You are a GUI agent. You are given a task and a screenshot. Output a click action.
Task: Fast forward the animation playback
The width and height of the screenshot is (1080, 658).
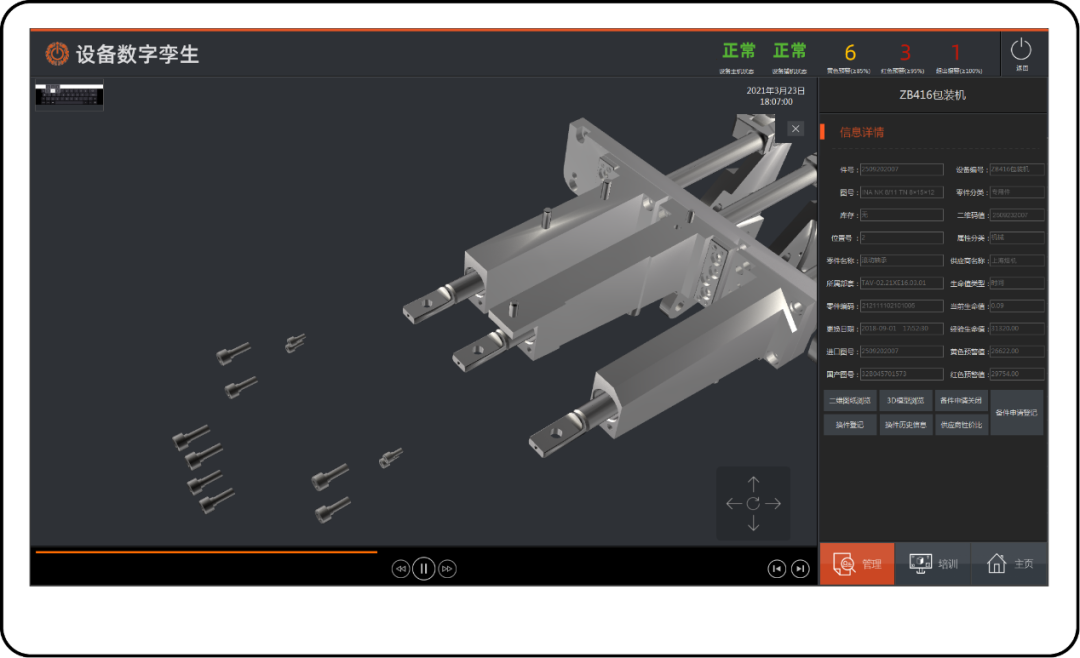(x=448, y=569)
